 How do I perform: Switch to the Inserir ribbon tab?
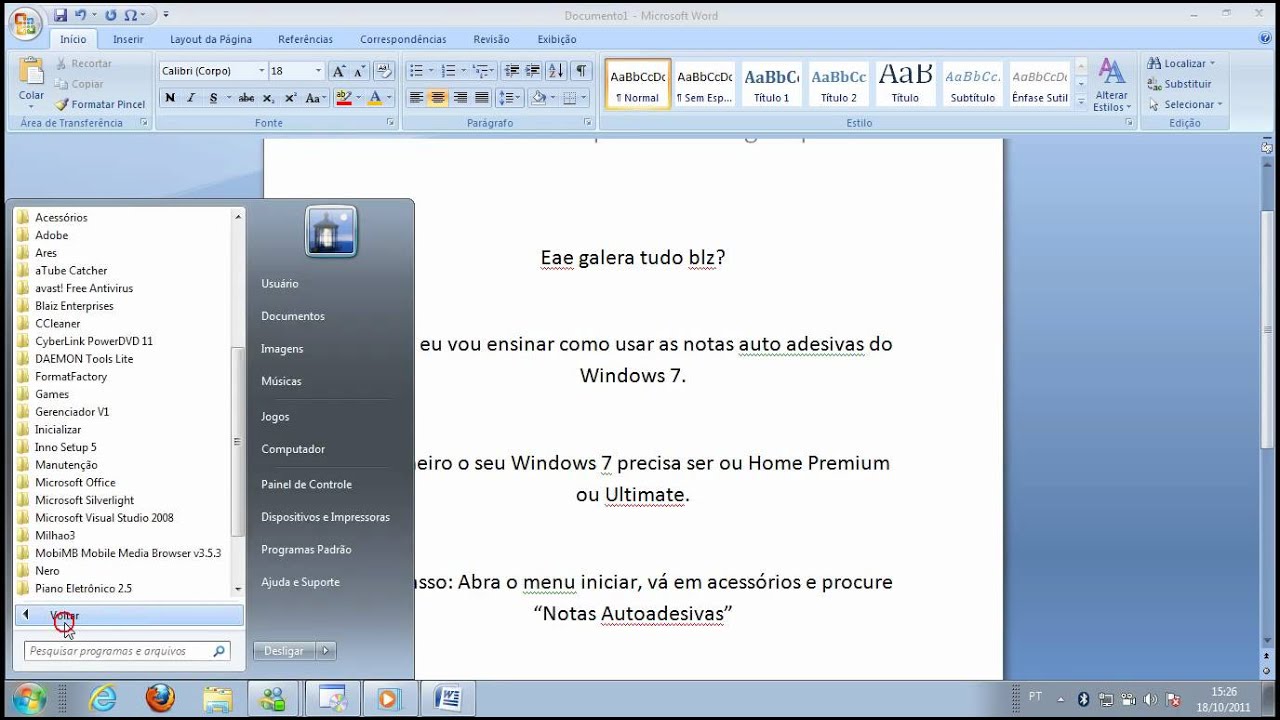coord(128,39)
